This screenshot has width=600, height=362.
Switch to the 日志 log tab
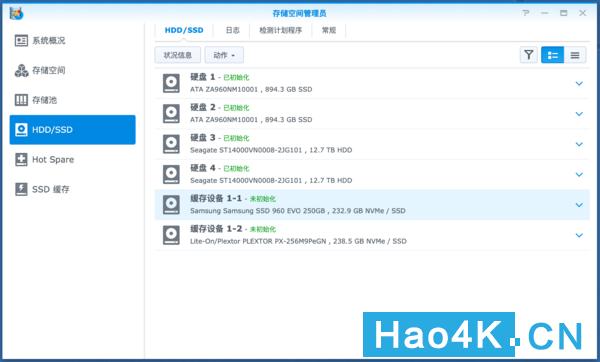[232, 30]
